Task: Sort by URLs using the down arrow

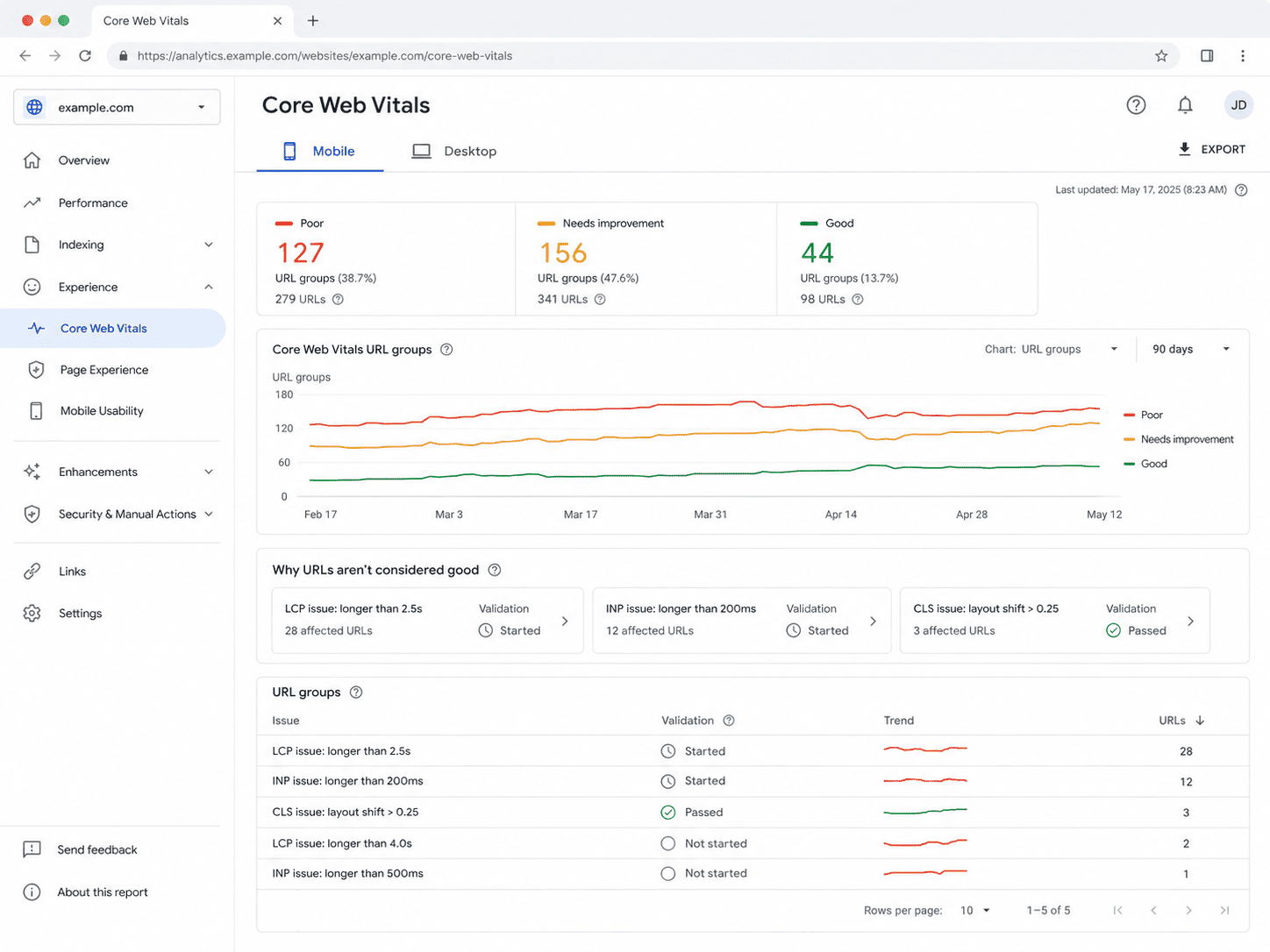Action: (x=1200, y=721)
